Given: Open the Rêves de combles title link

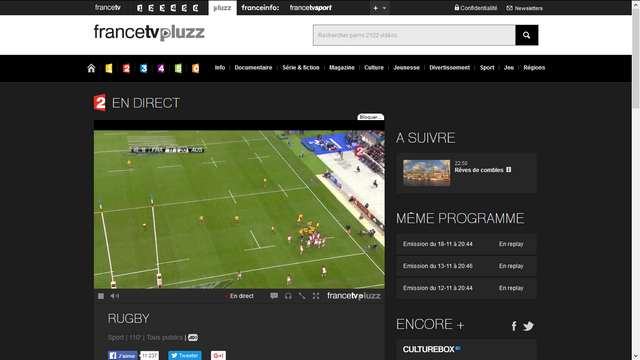Looking at the screenshot, I should point(479,170).
